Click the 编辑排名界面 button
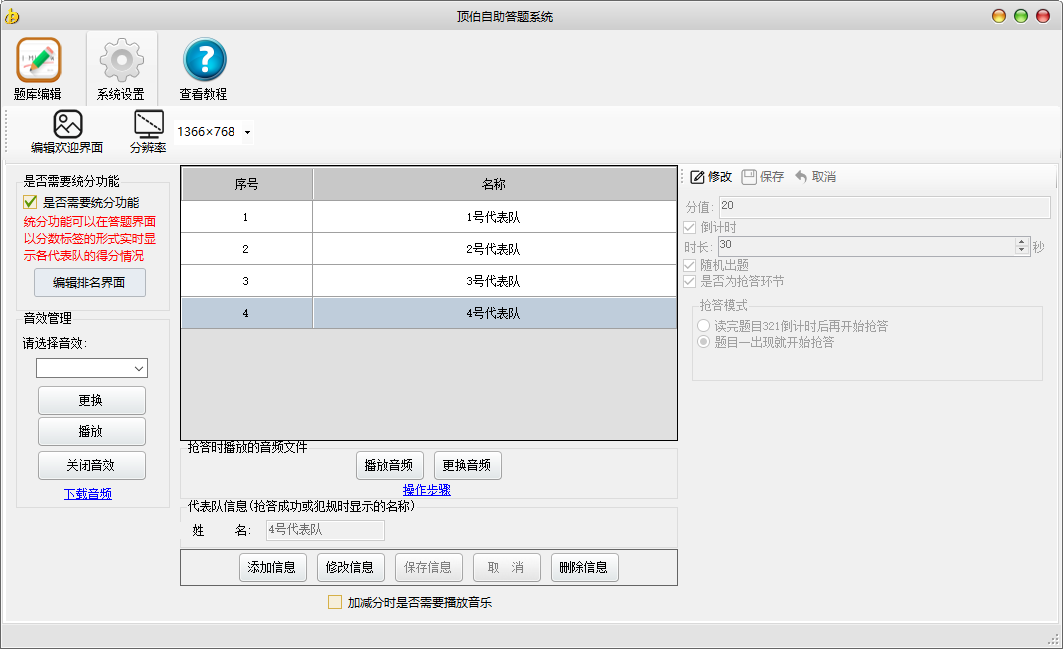This screenshot has width=1063, height=649. pos(90,283)
